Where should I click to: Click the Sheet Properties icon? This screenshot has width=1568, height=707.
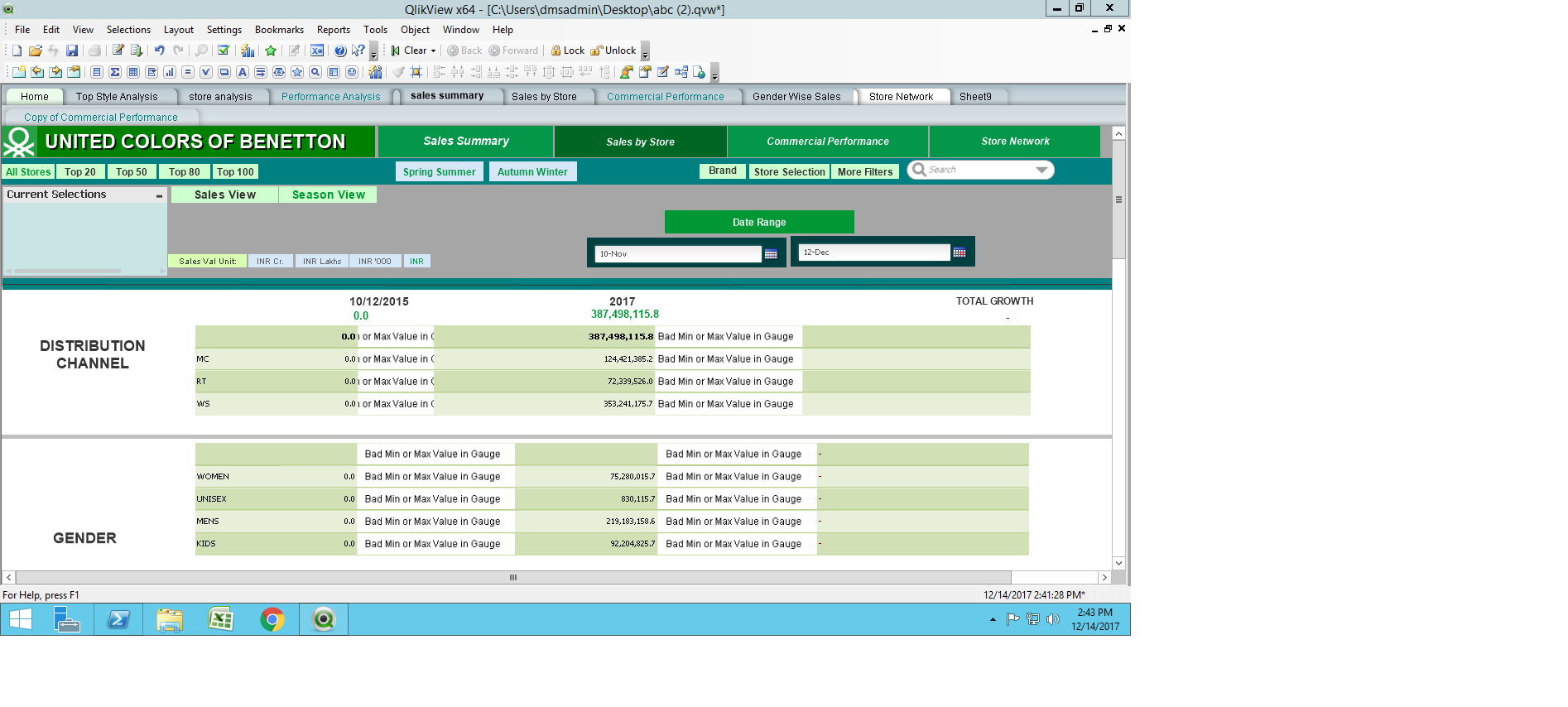click(x=74, y=72)
